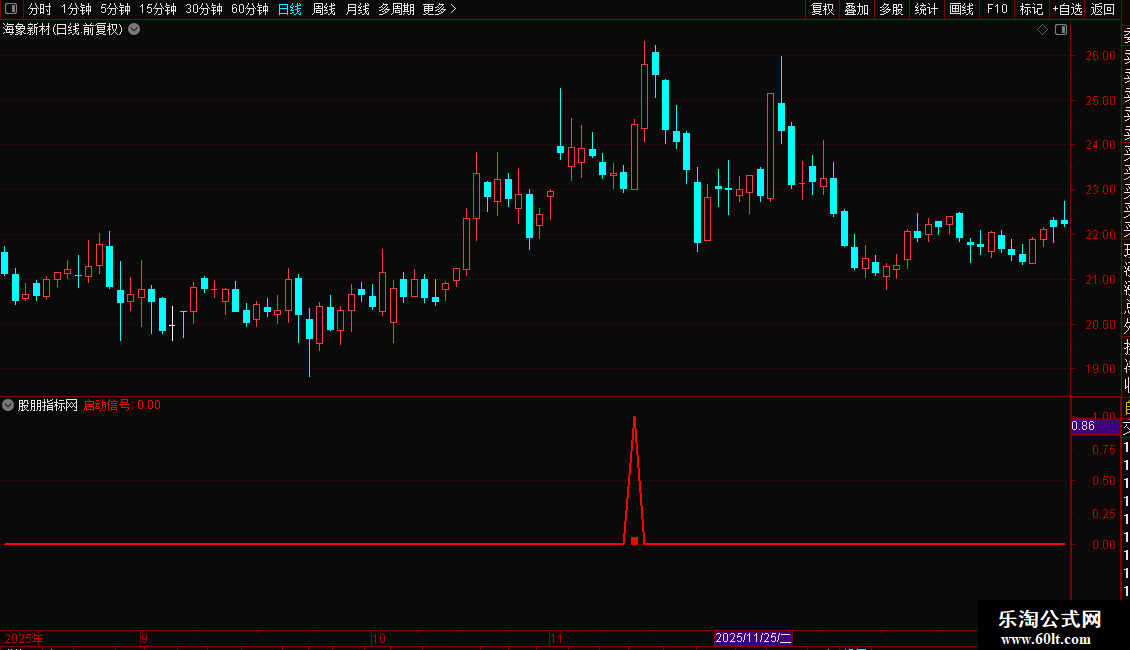
Task: Click the 2025/11/25/二 date label
Action: point(753,638)
